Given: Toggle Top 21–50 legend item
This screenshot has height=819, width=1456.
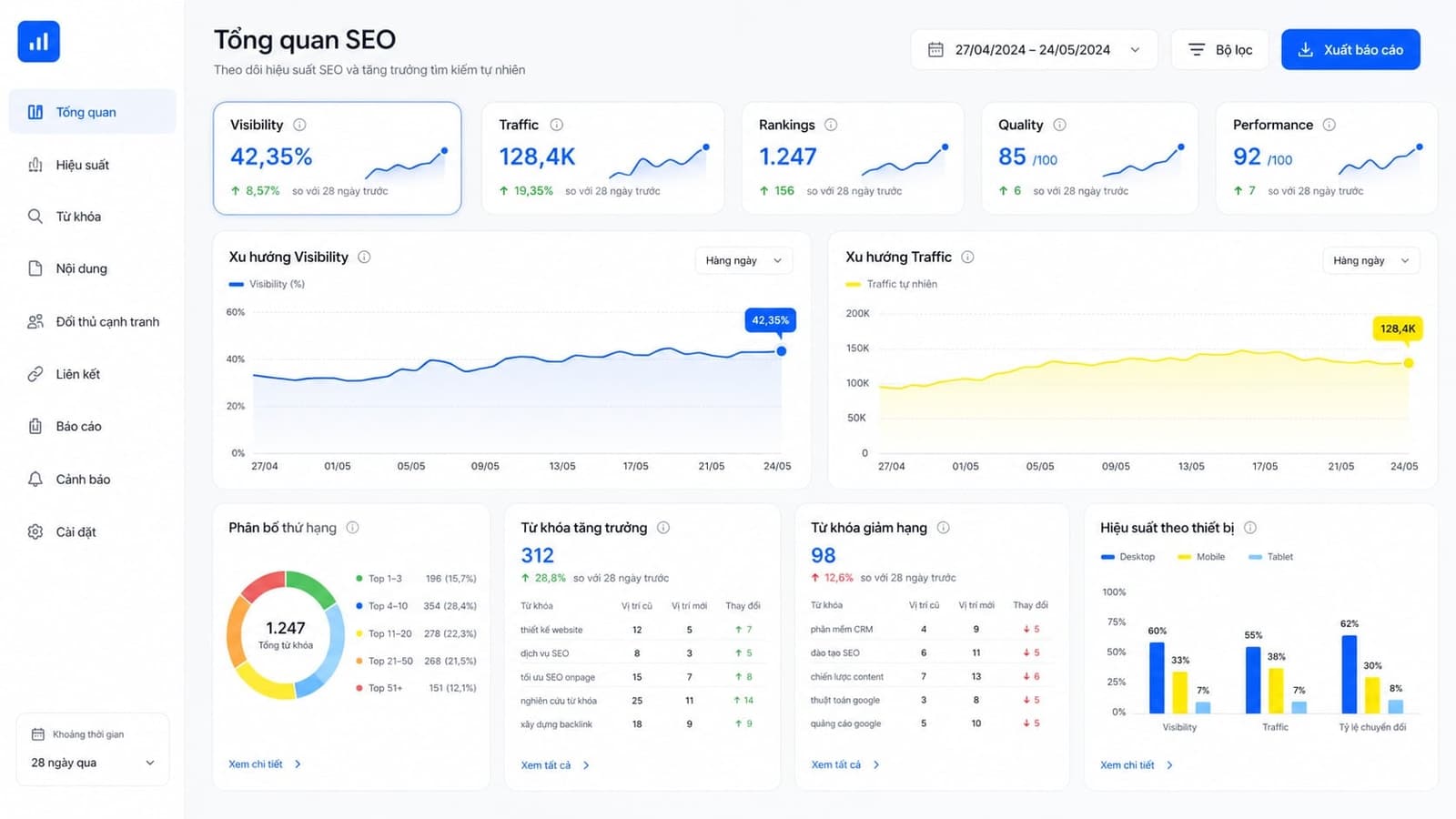Looking at the screenshot, I should point(416,661).
